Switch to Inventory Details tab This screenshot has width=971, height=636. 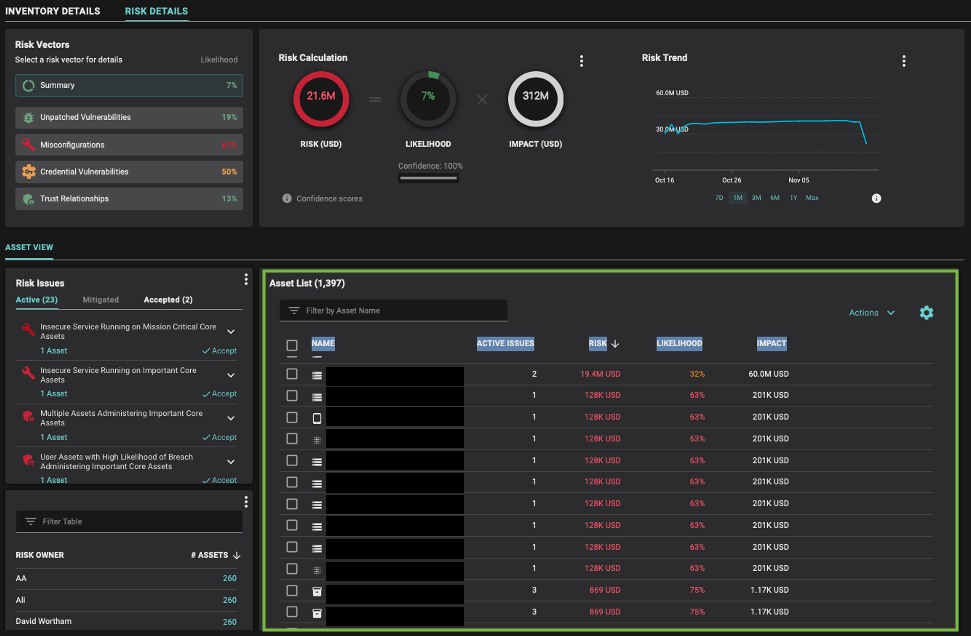tap(53, 11)
